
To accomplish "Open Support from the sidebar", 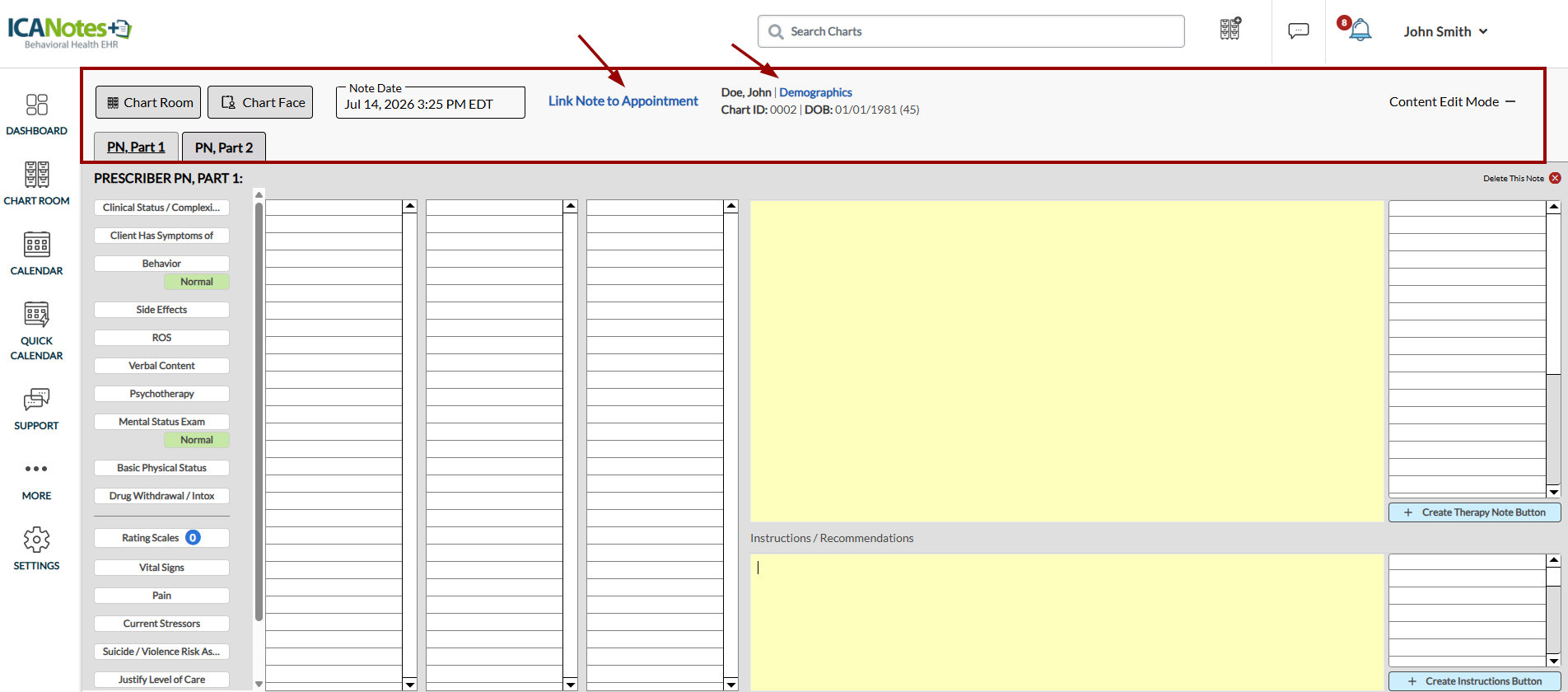I will (x=36, y=409).
